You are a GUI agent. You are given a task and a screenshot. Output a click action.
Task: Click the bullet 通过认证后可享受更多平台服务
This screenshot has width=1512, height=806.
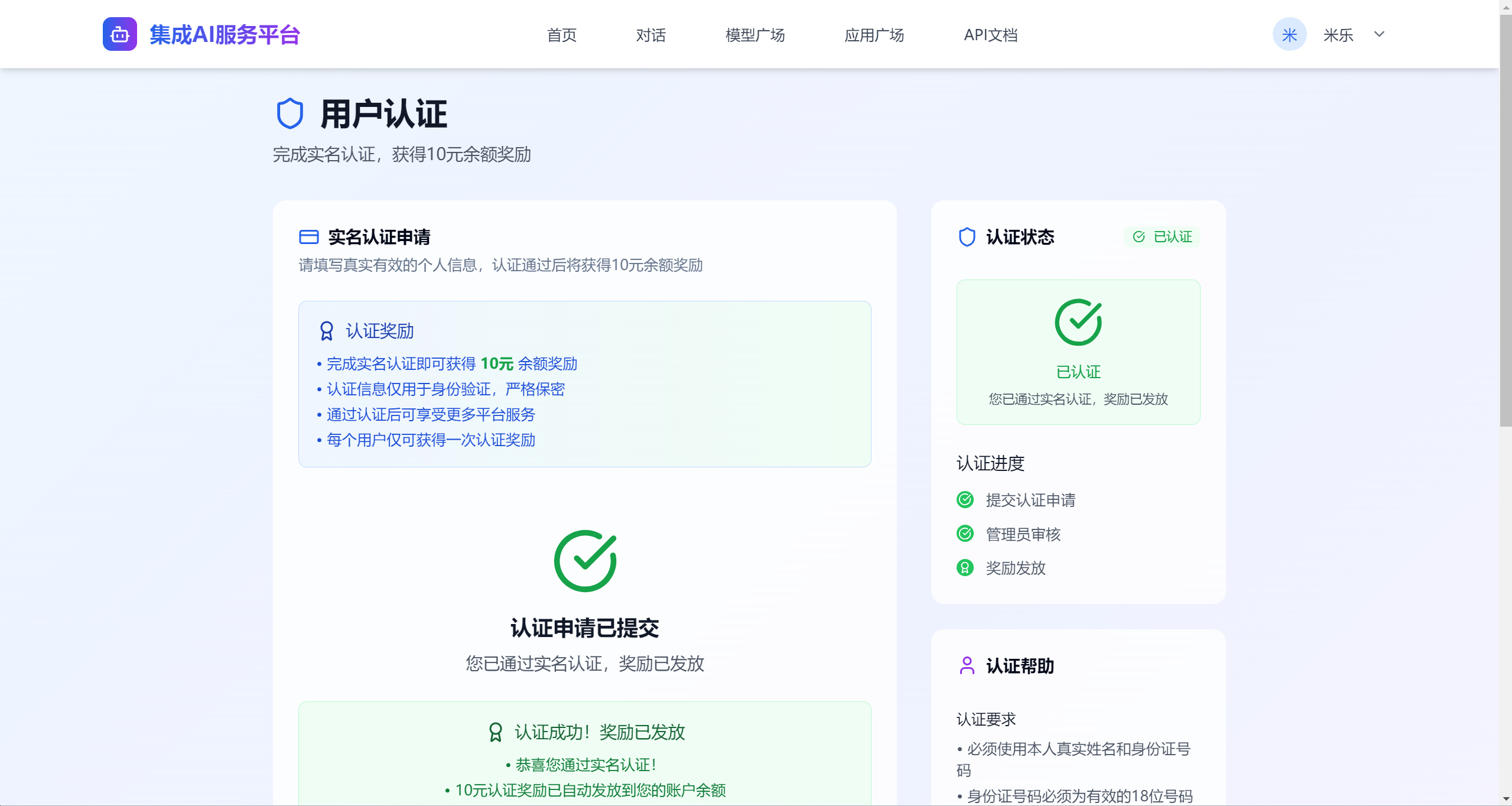point(426,414)
